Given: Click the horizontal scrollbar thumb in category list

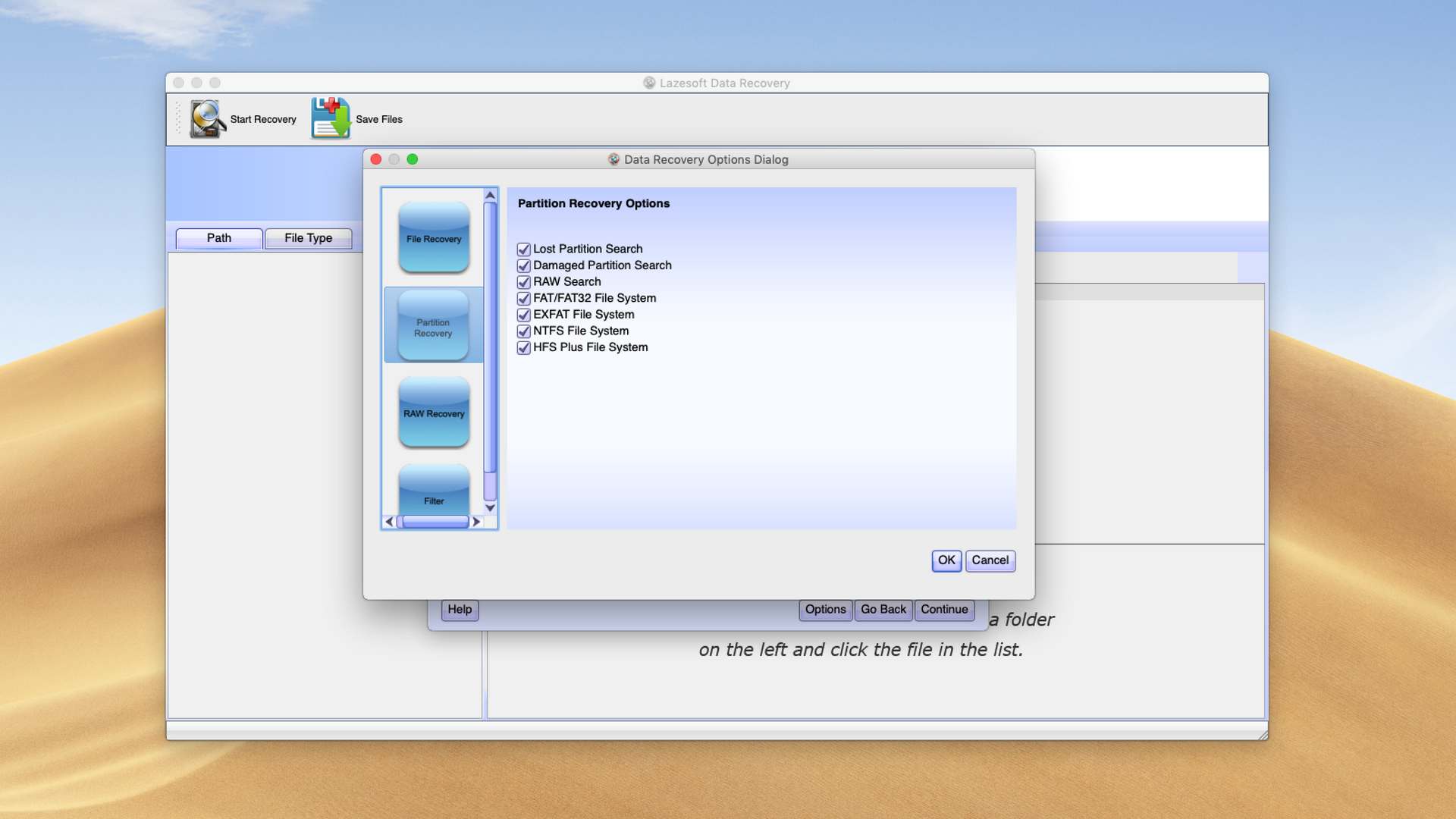Looking at the screenshot, I should [x=435, y=522].
